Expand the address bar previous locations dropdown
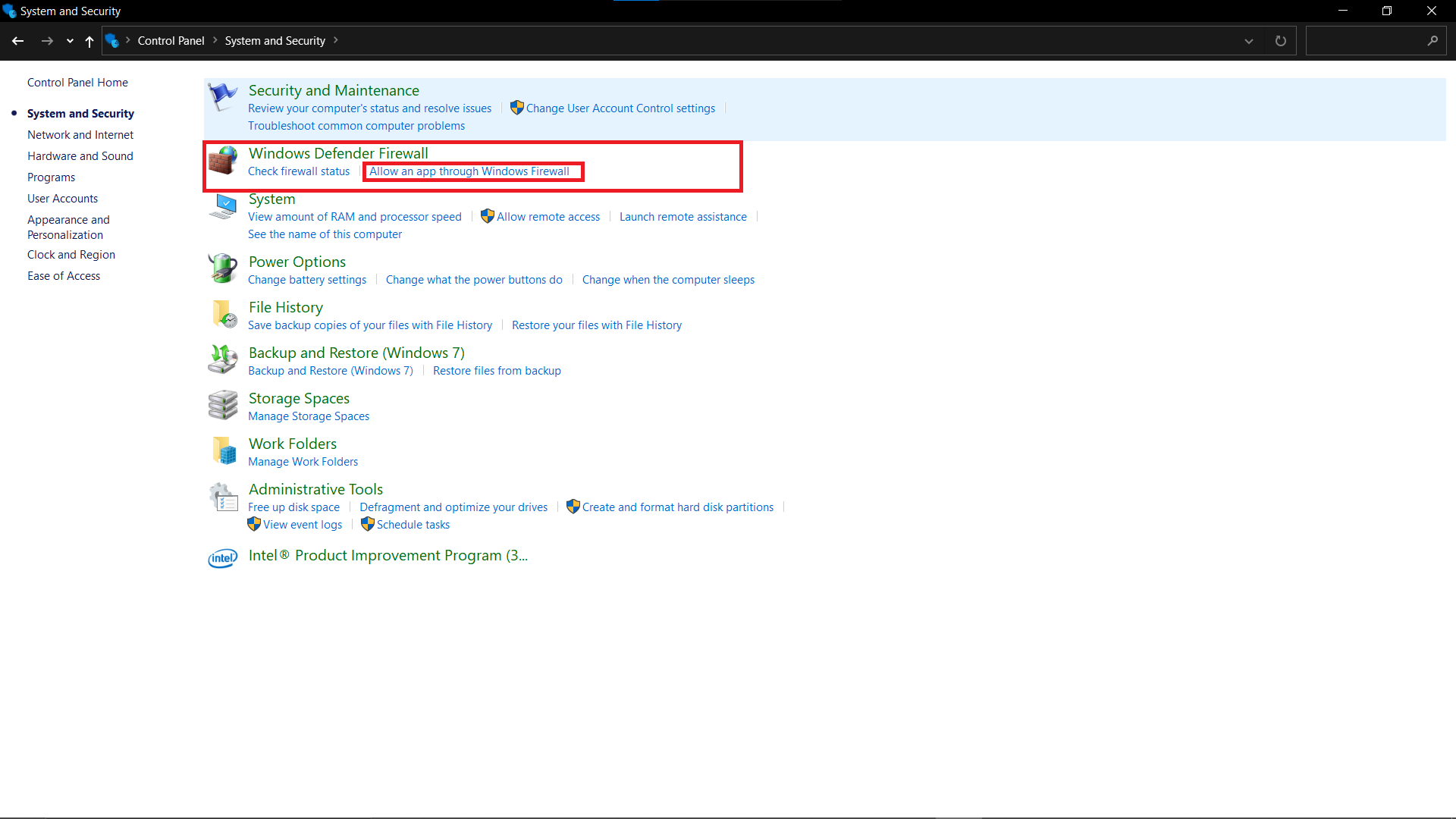Viewport: 1456px width, 819px height. pyautogui.click(x=1248, y=41)
